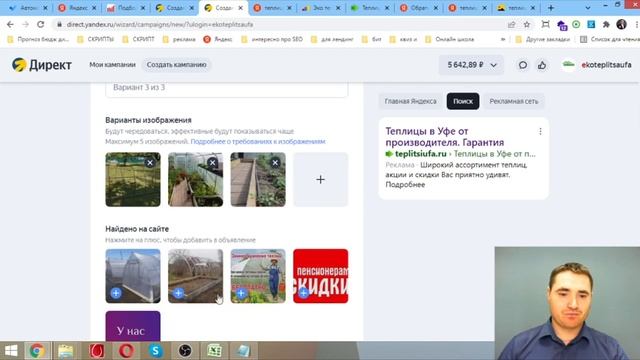Open OBS Studio from the taskbar

[185, 351]
